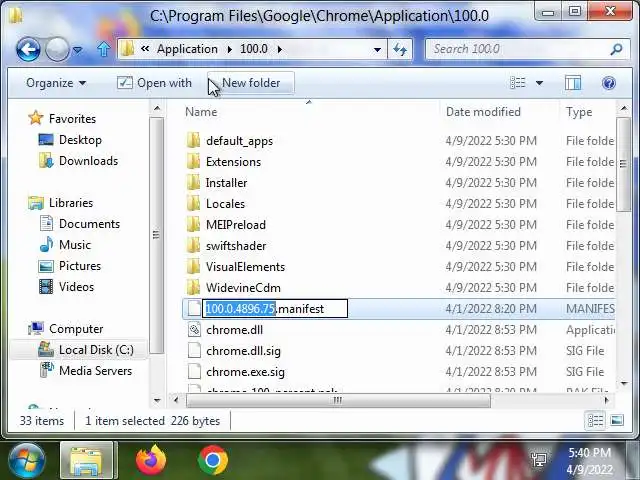
Task: Sort by Type column
Action: click(579, 112)
